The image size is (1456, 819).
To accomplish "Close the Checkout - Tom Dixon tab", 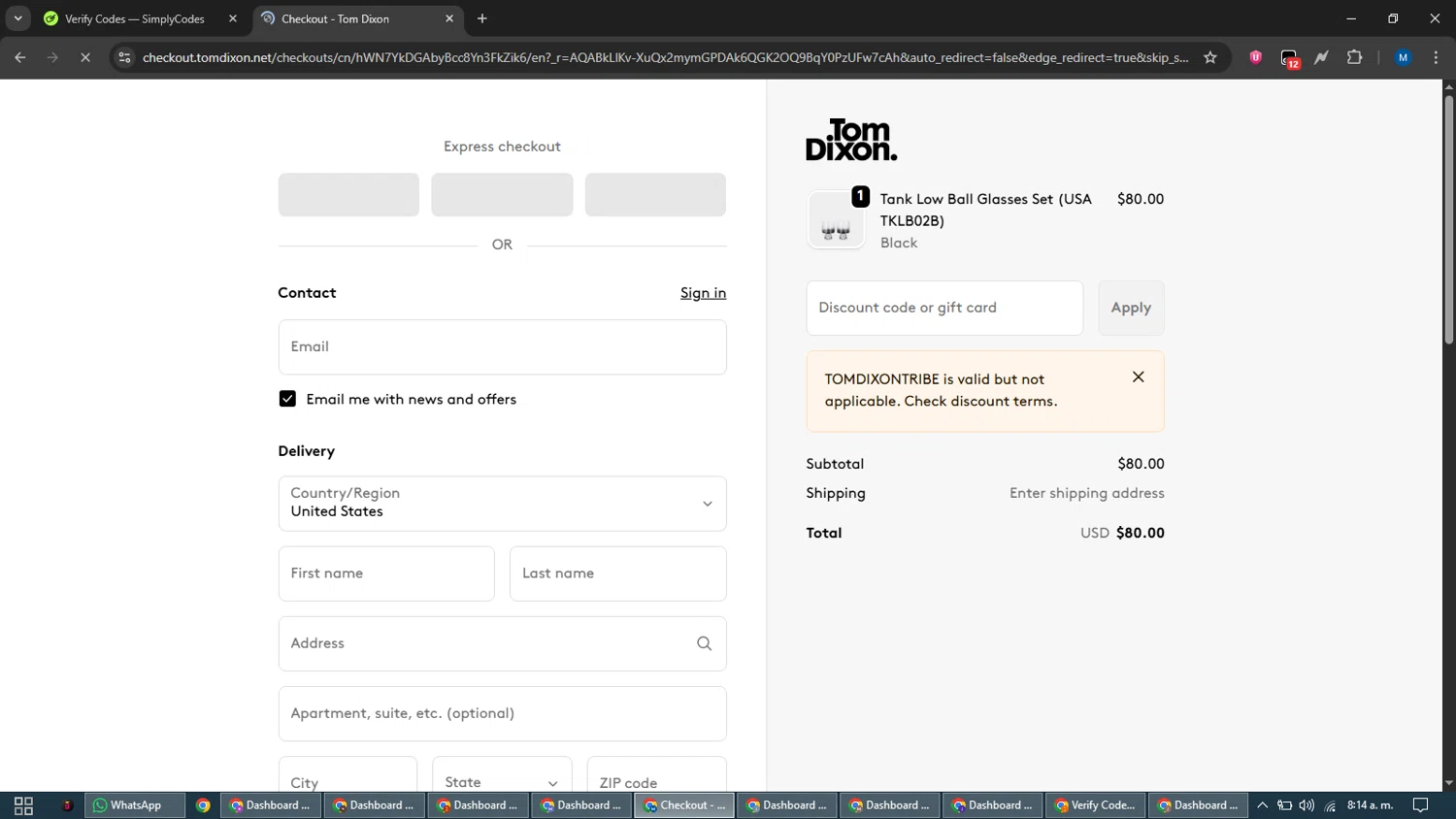I will [x=449, y=18].
